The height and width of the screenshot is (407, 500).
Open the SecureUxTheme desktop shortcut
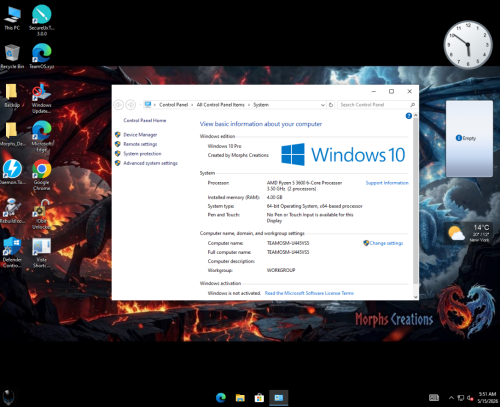[42, 20]
